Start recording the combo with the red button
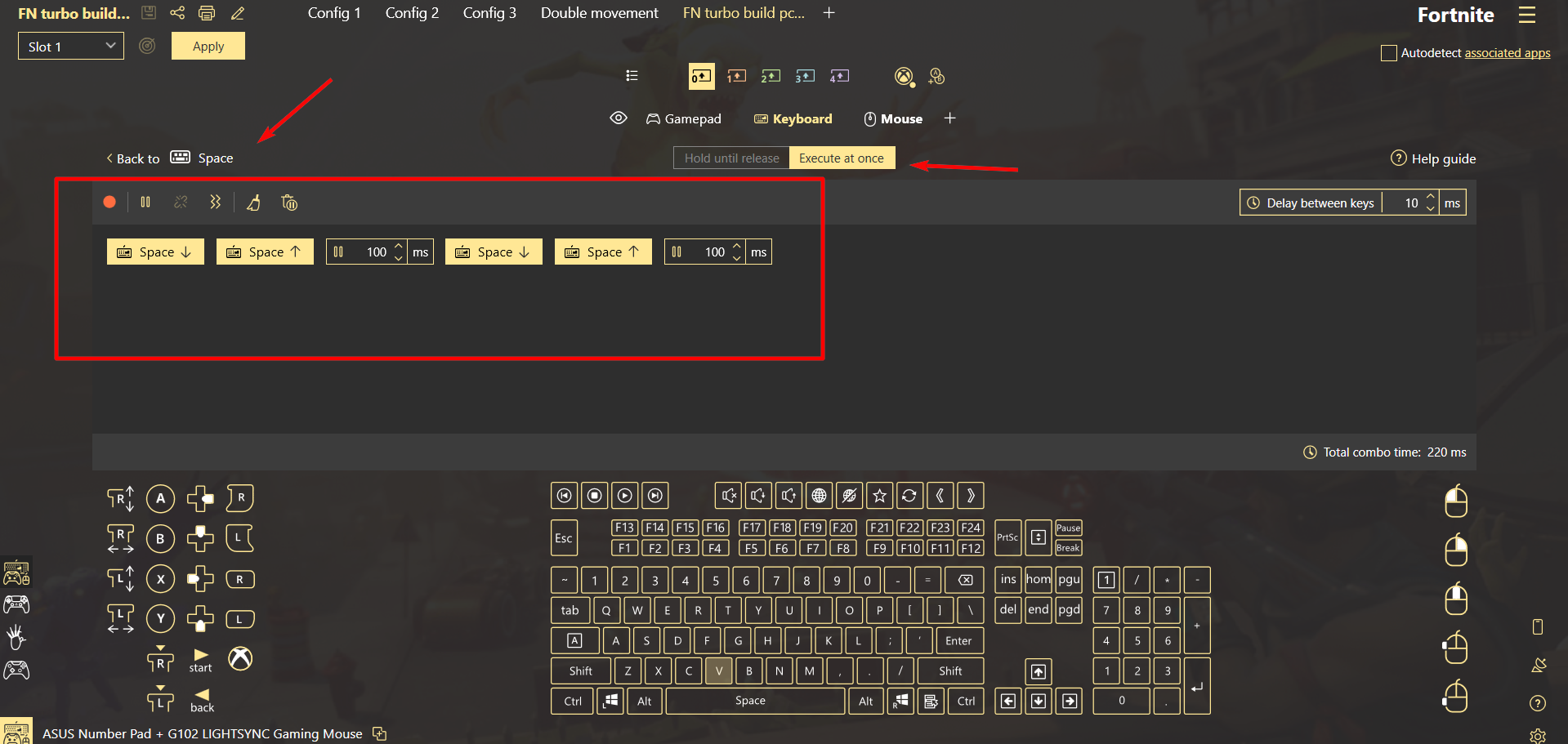 tap(109, 202)
